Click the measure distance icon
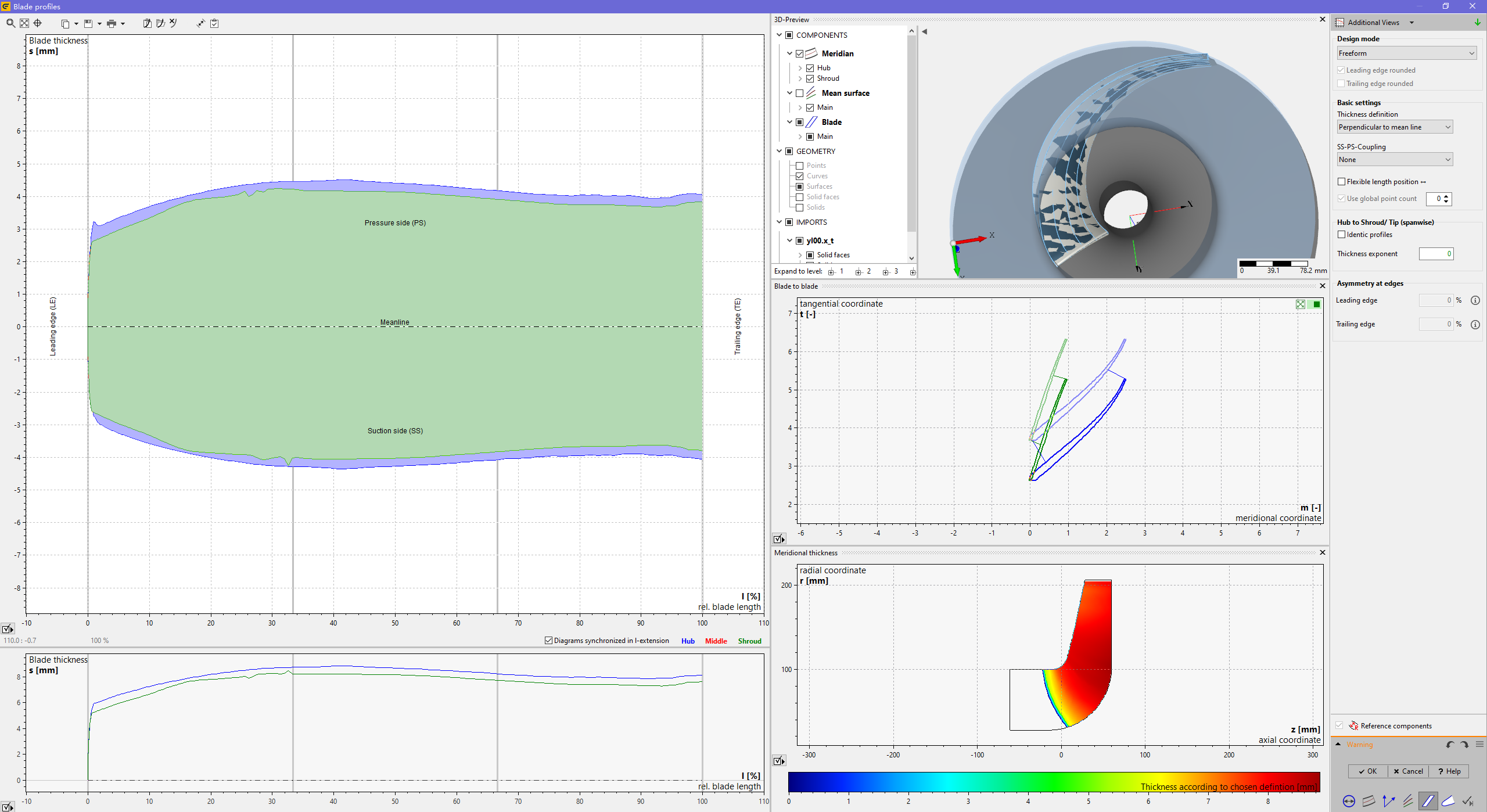 (x=200, y=23)
